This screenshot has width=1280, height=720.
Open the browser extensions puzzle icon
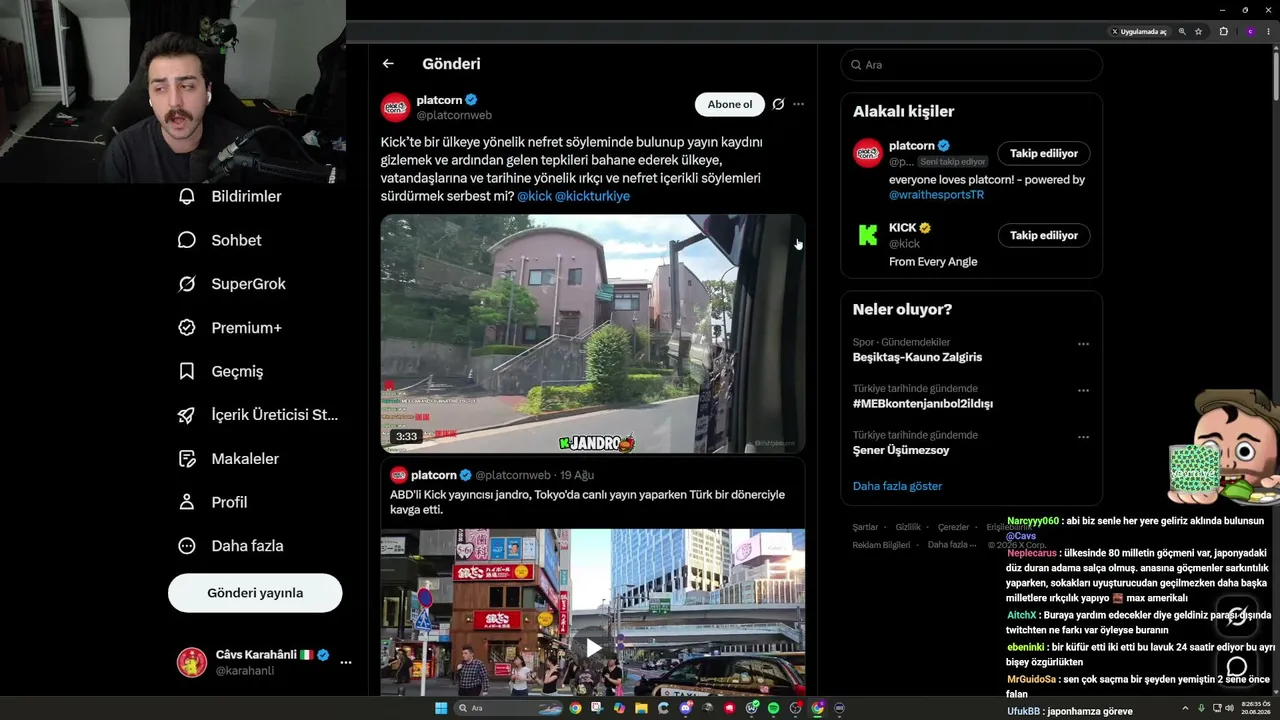[x=1223, y=32]
